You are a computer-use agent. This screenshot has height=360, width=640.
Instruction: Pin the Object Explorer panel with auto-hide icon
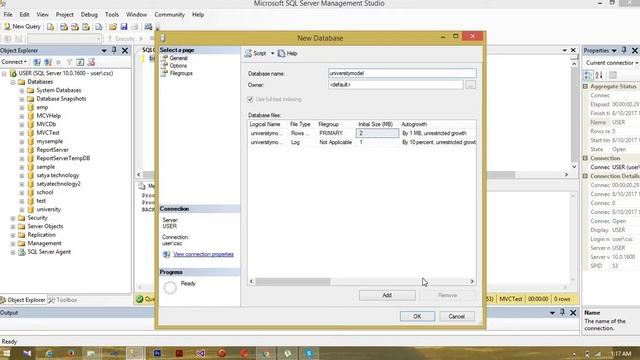[x=114, y=50]
